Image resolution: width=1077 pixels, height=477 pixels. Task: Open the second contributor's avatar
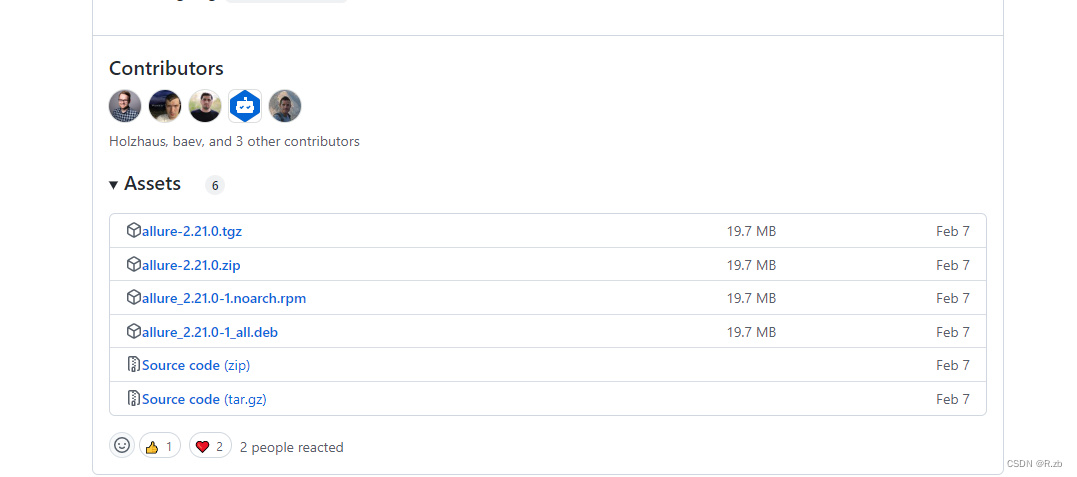165,106
